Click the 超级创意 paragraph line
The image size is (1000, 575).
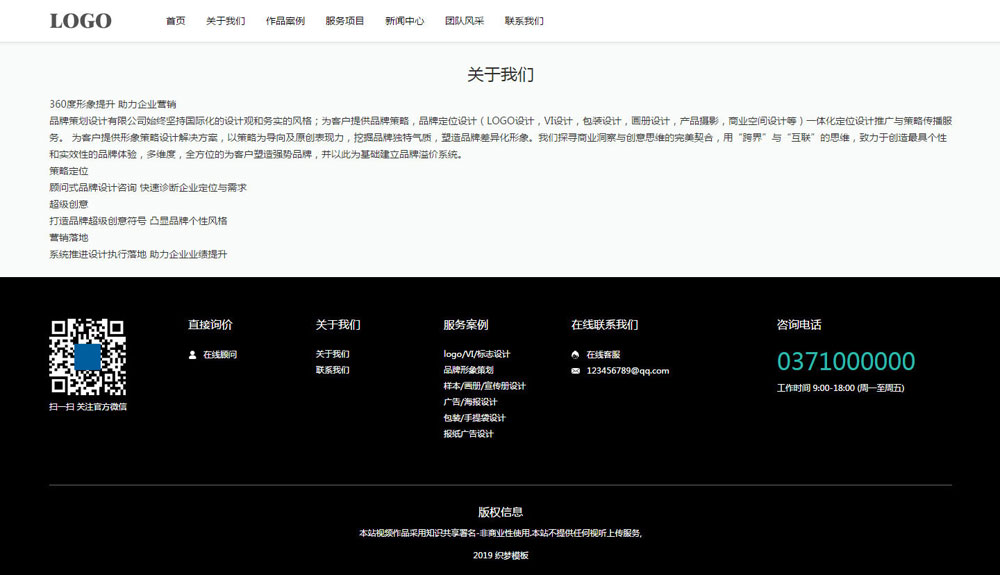pyautogui.click(x=69, y=204)
